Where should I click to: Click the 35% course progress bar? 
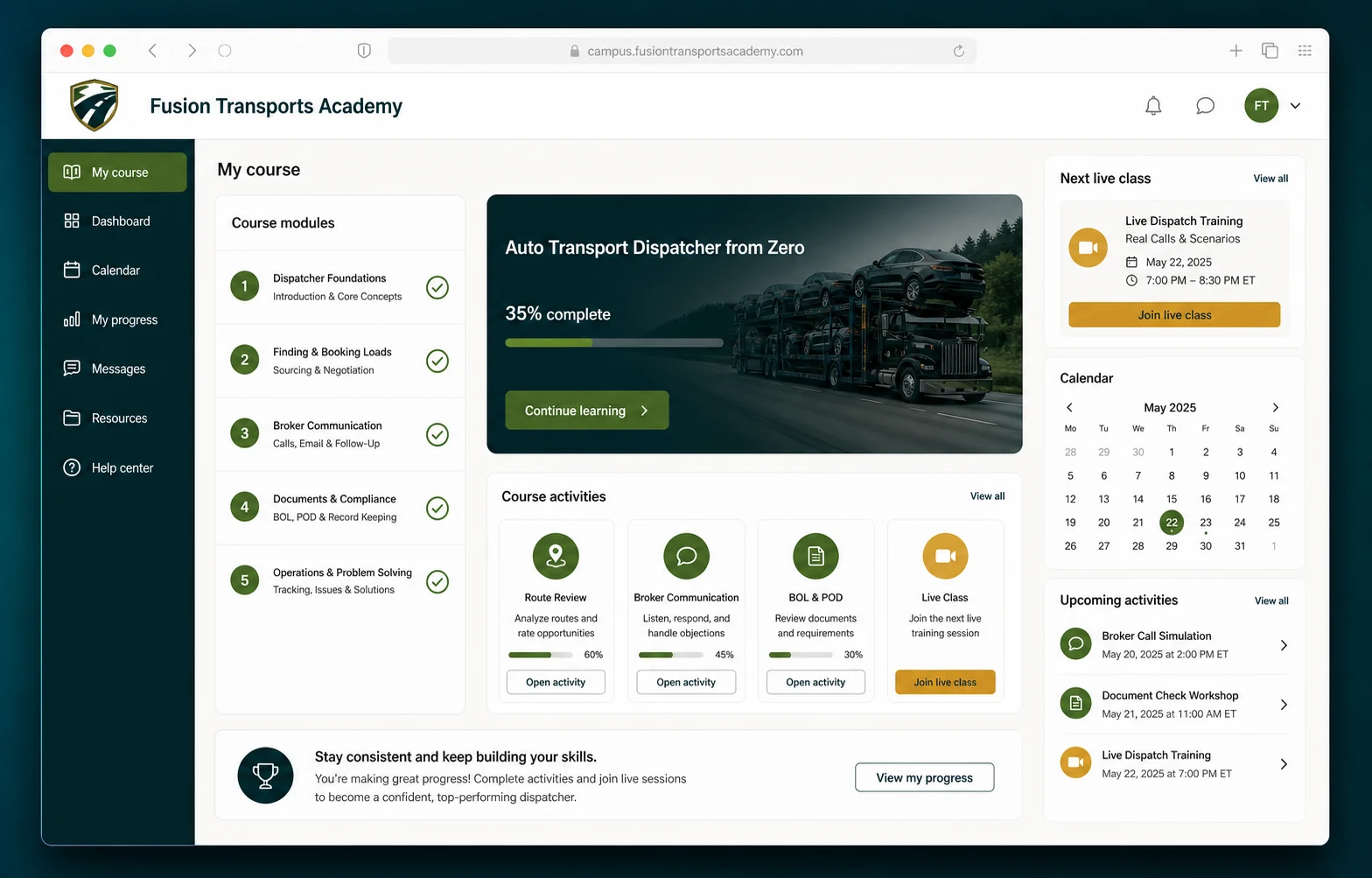(614, 342)
